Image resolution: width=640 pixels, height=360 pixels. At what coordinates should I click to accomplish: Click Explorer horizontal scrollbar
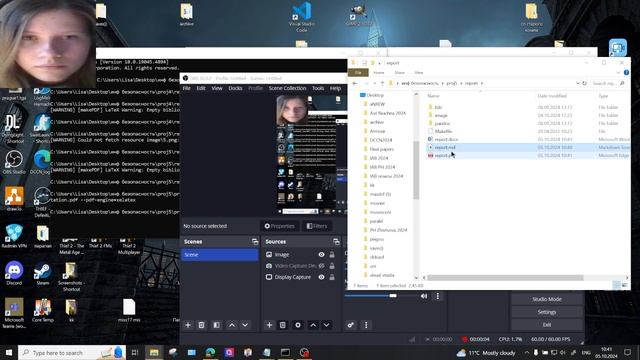pos(505,278)
